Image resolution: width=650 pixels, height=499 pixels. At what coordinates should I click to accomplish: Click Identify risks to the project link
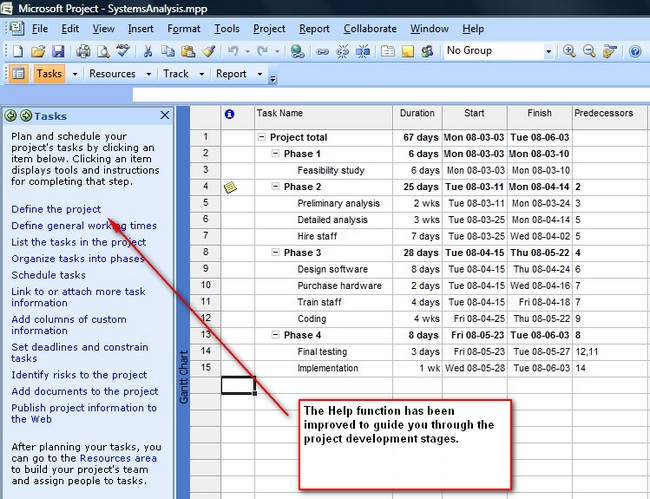(79, 375)
